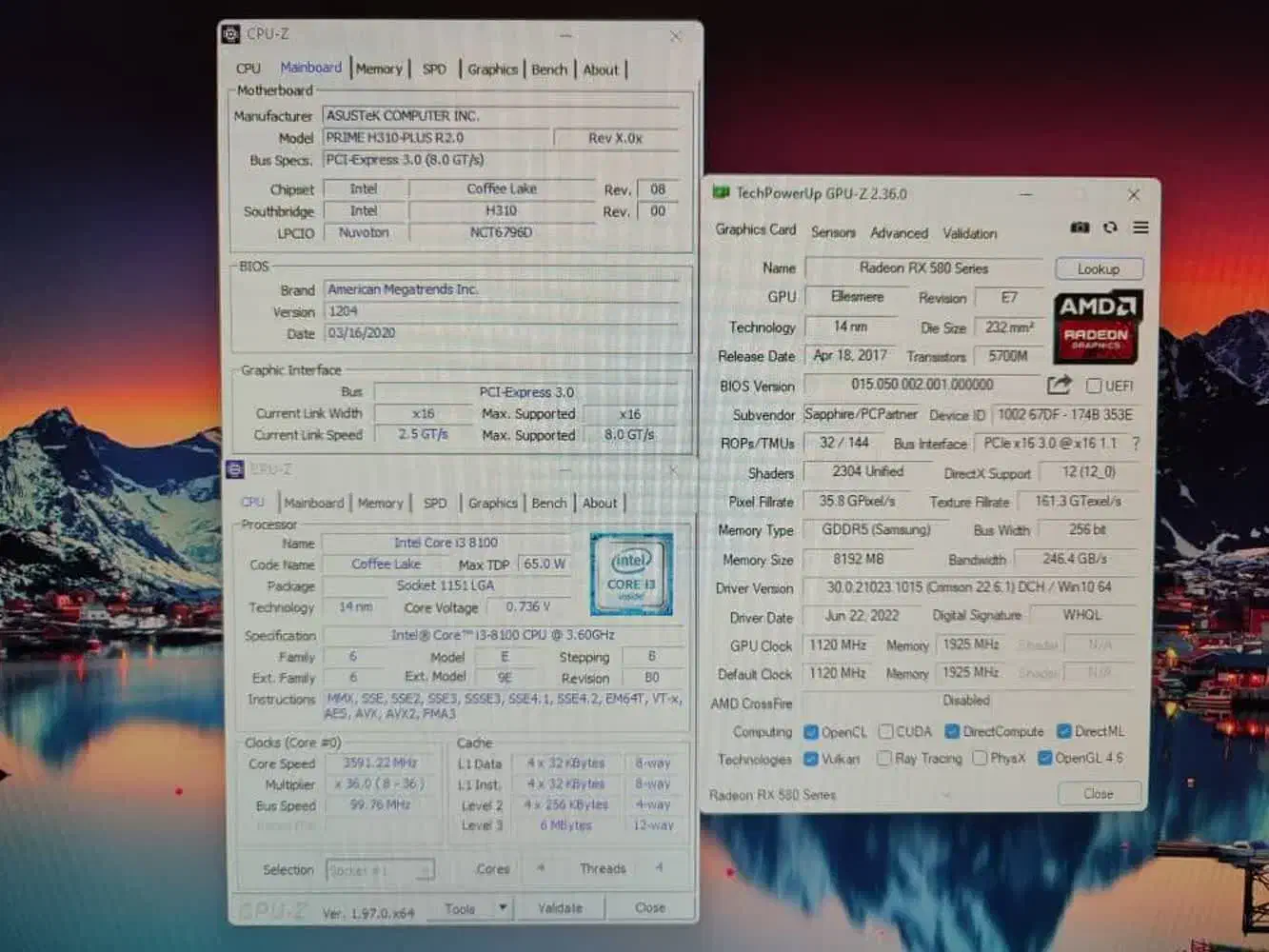Image resolution: width=1269 pixels, height=952 pixels.
Task: Open the Tools dropdown arrow in CPU-Z
Action: click(x=503, y=907)
